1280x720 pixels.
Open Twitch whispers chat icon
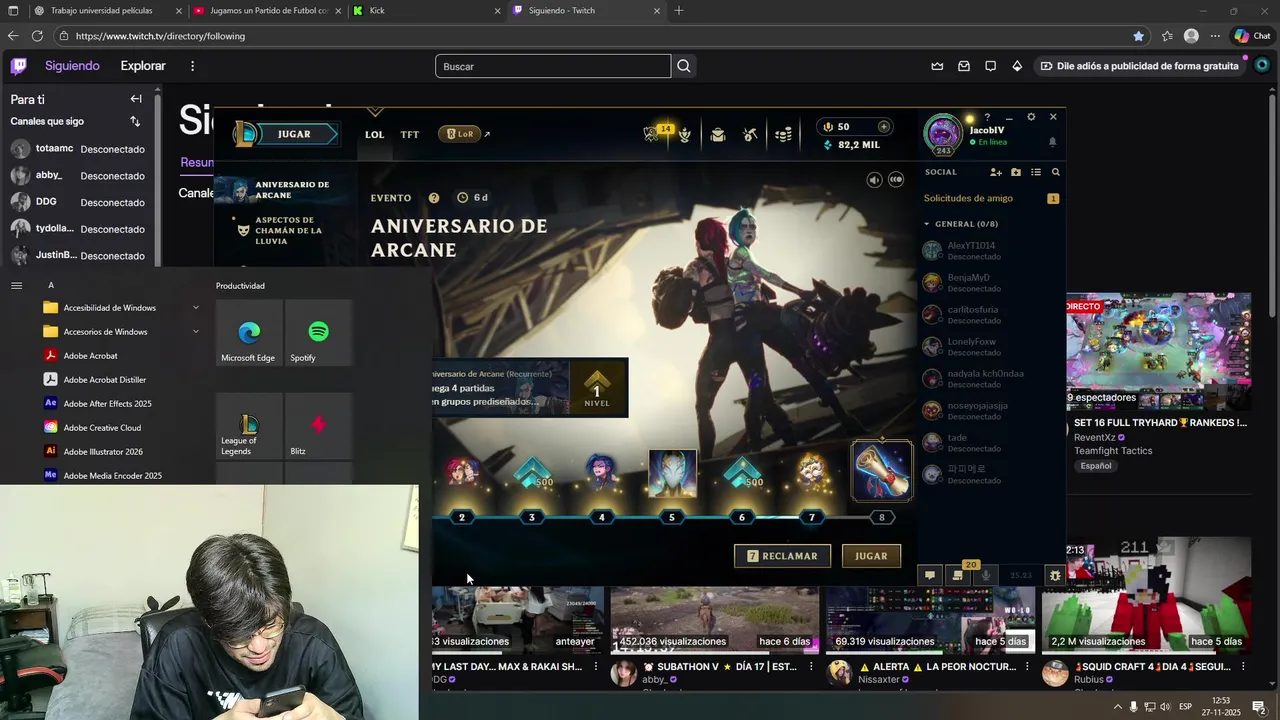990,66
